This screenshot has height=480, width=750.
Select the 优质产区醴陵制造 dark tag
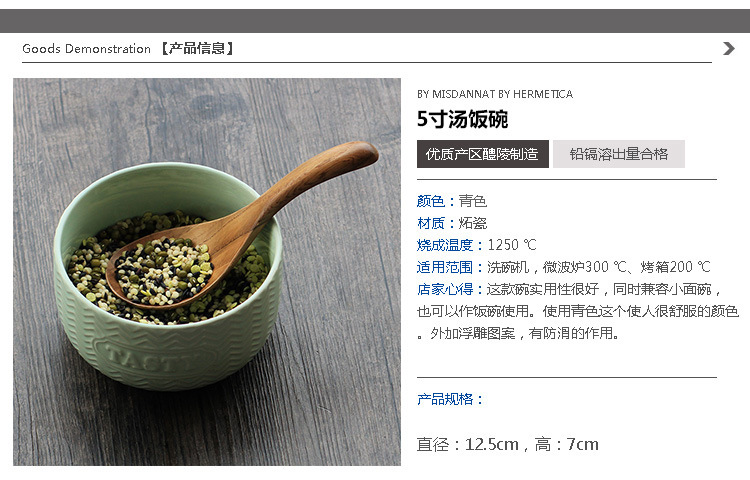point(483,154)
